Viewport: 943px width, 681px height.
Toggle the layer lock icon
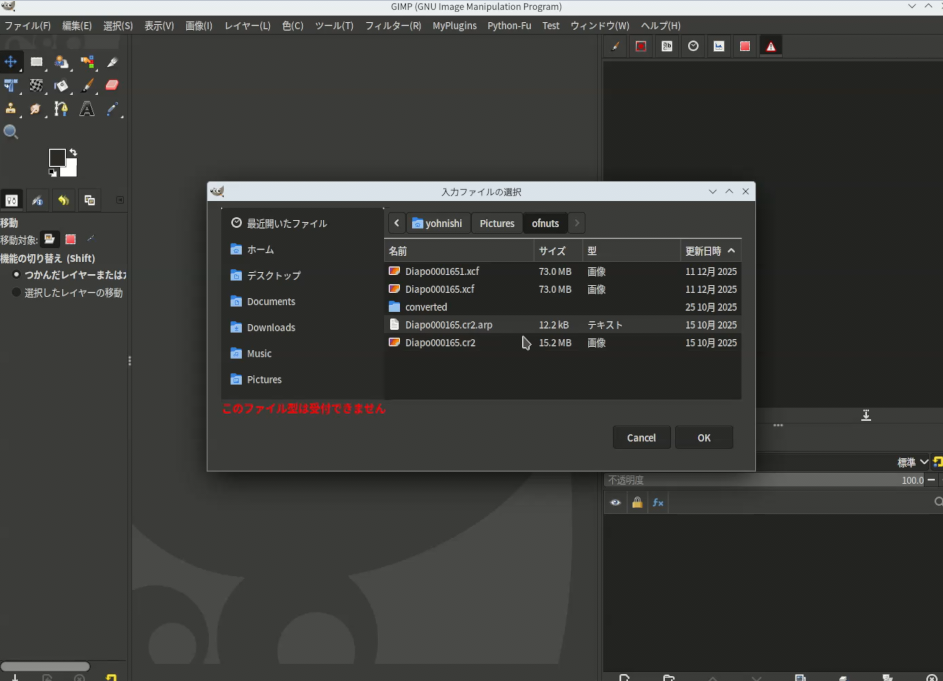coord(637,502)
